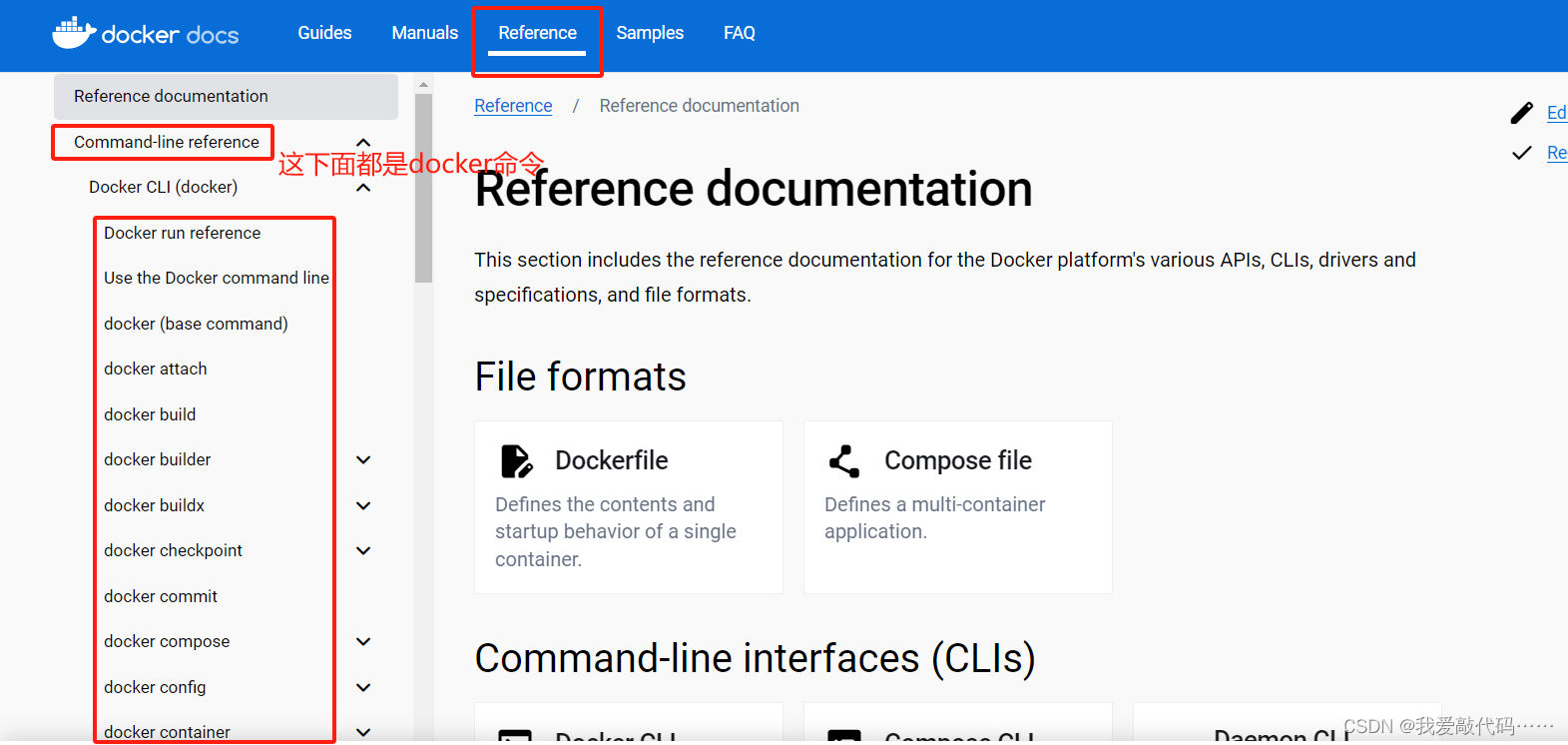Image resolution: width=1568 pixels, height=745 pixels.
Task: Expand the docker checkpoint submenu
Action: pos(364,551)
